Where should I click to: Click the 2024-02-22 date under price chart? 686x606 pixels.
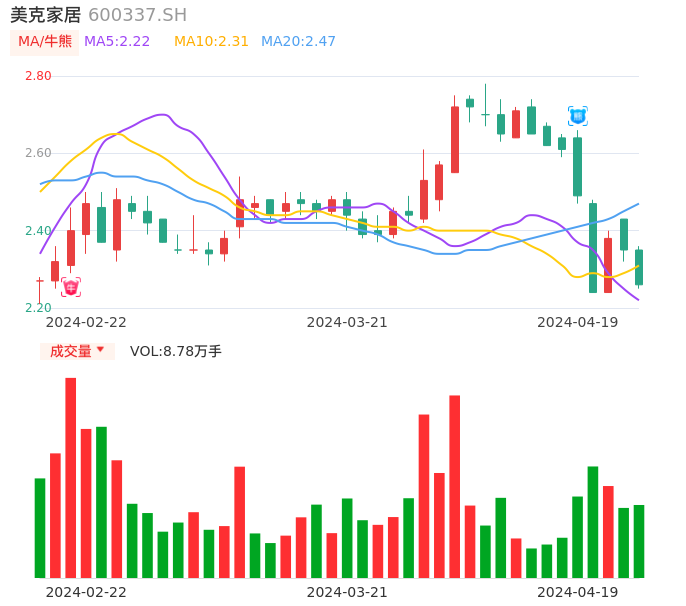[86, 323]
